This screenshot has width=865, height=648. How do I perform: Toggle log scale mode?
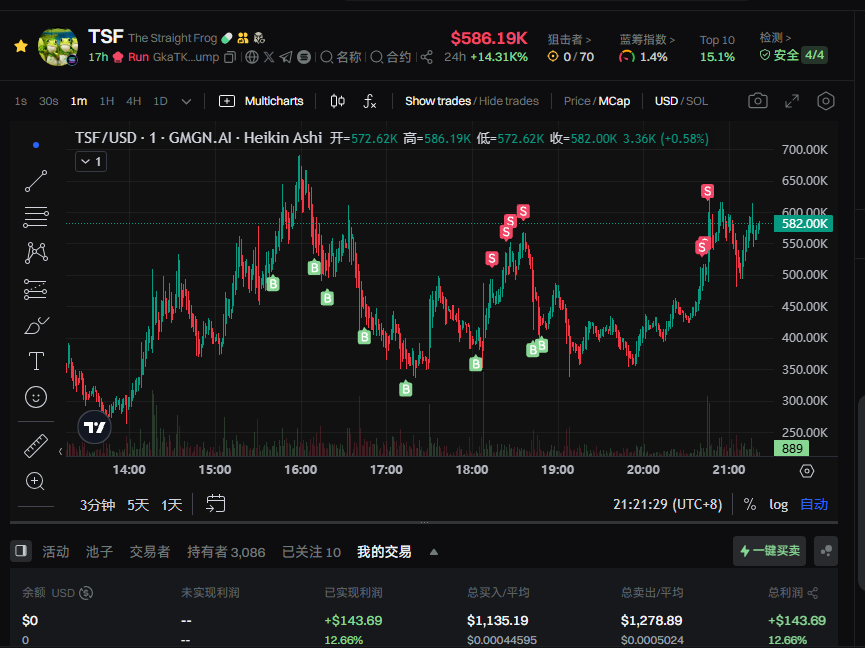pos(778,504)
